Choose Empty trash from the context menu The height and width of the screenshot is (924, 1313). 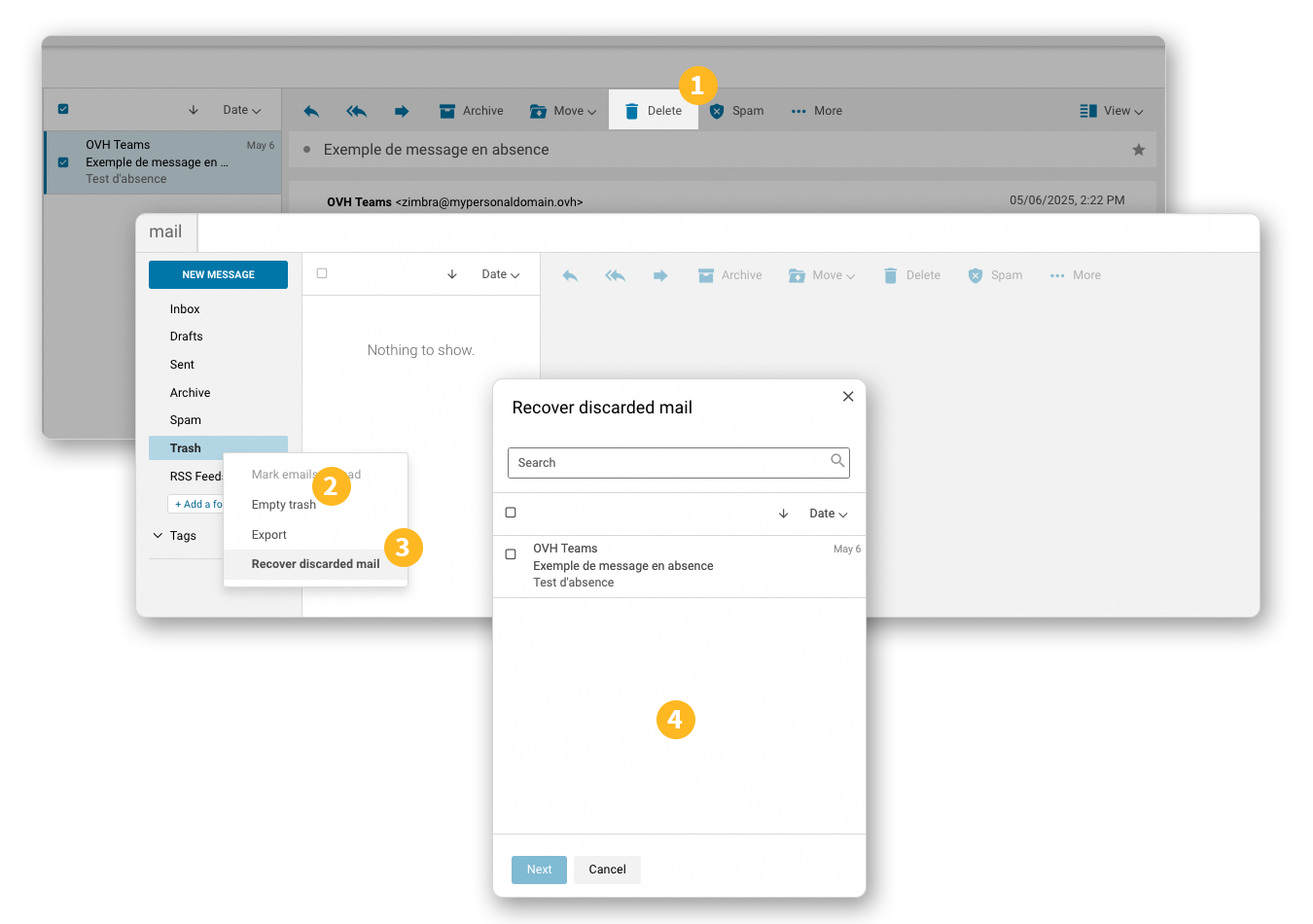click(x=283, y=504)
